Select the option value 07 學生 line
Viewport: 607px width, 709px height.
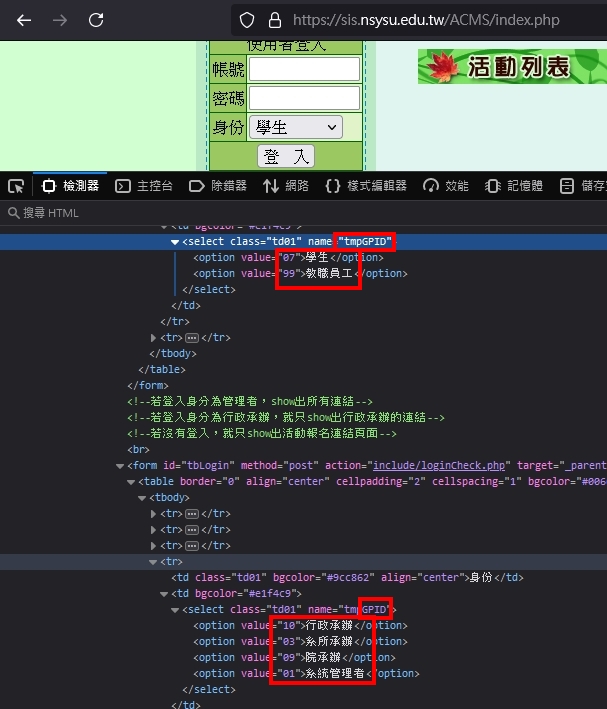[x=288, y=257]
